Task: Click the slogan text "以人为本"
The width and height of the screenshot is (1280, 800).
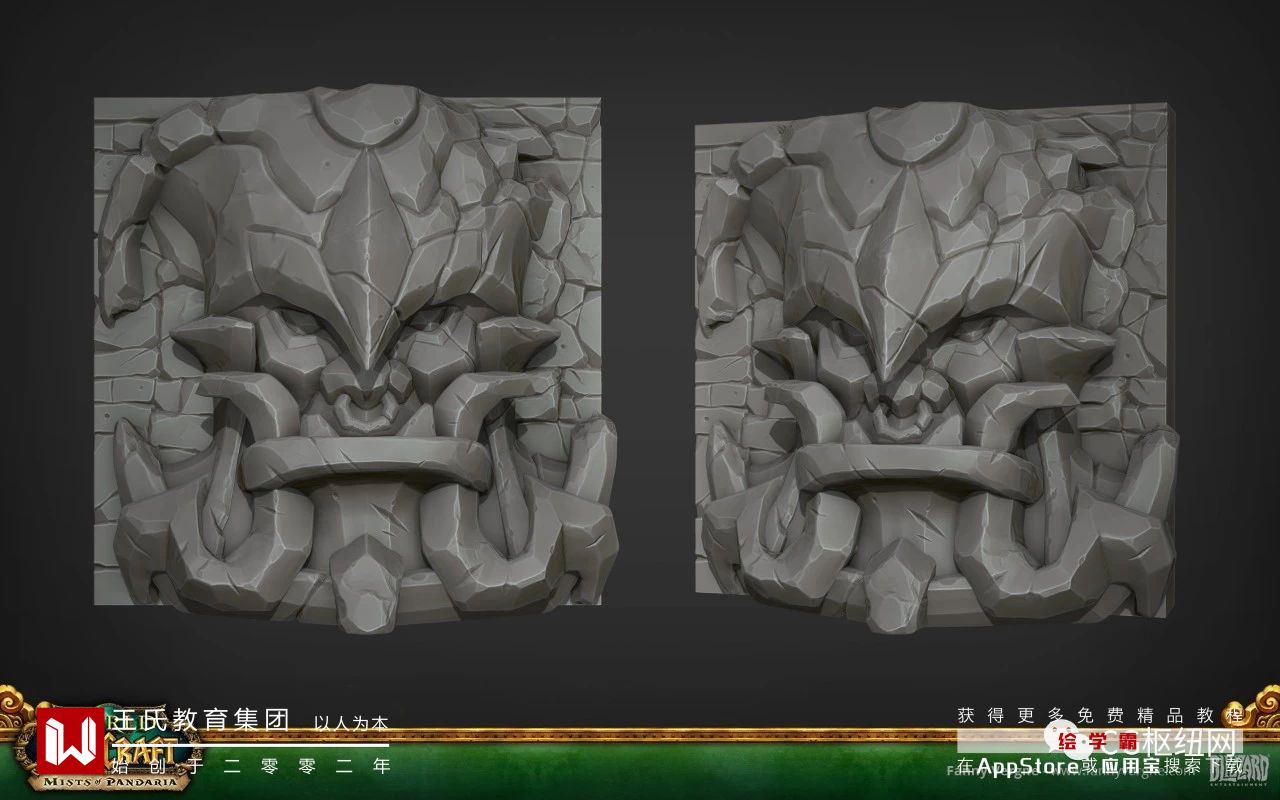Action: tap(351, 722)
